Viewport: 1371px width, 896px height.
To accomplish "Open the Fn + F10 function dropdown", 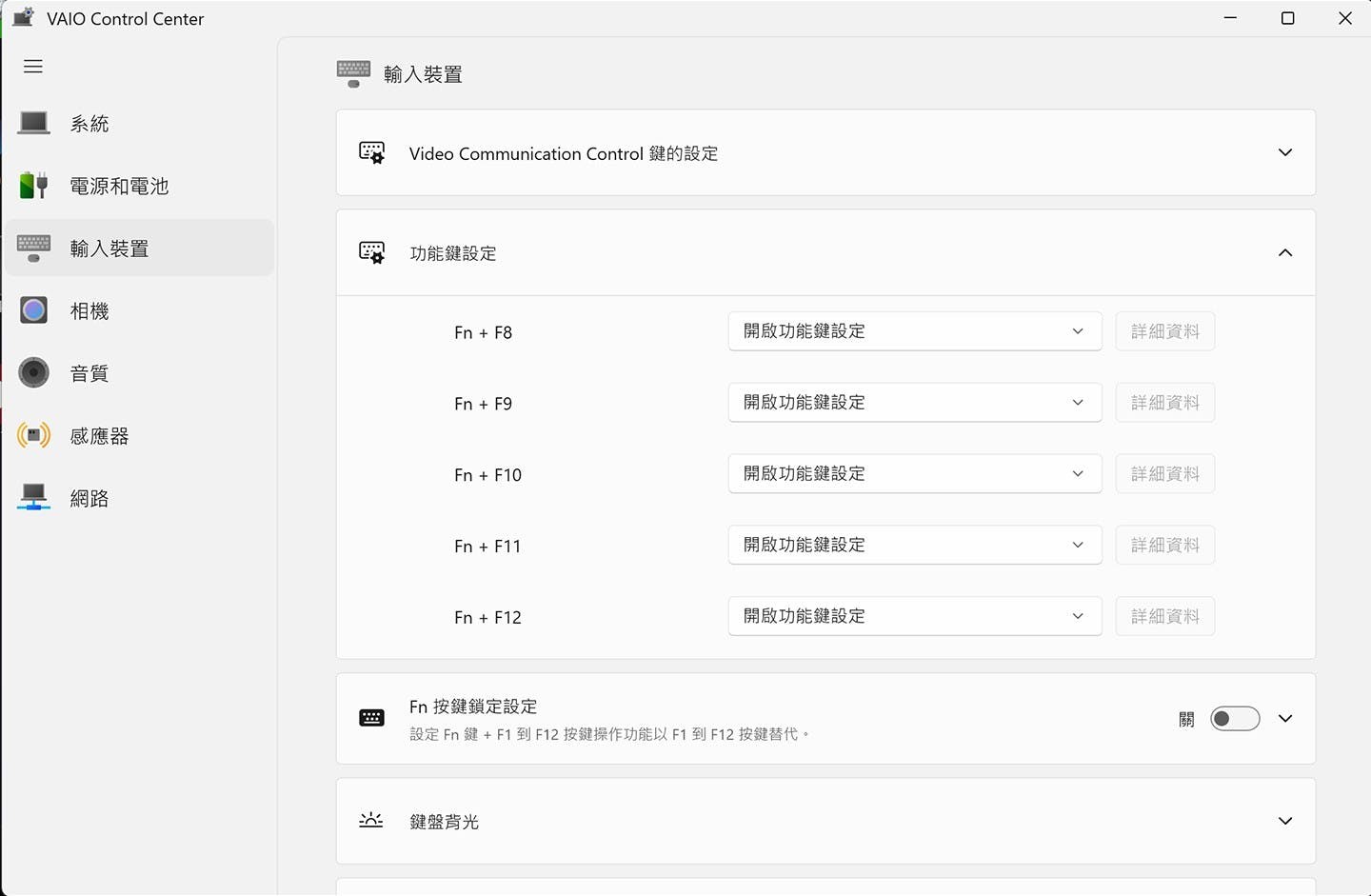I will coord(914,474).
